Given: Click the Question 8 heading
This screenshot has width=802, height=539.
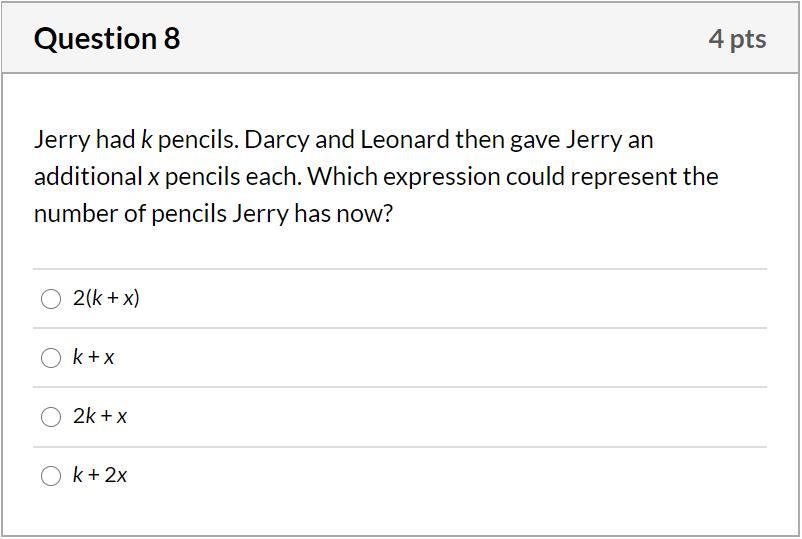Looking at the screenshot, I should 107,39.
